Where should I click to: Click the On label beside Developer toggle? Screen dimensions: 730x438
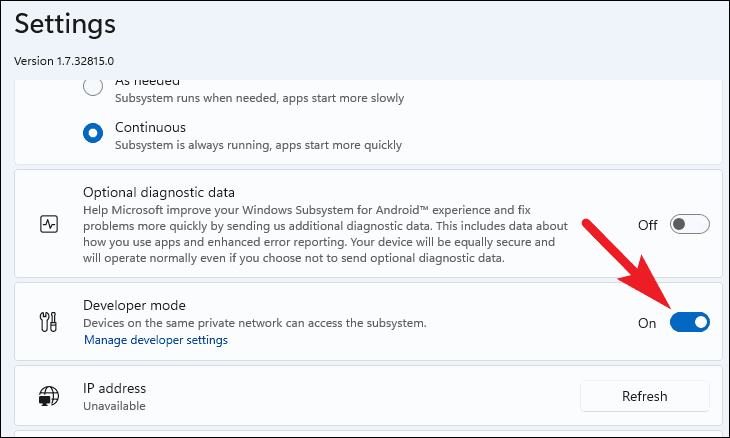tap(647, 323)
